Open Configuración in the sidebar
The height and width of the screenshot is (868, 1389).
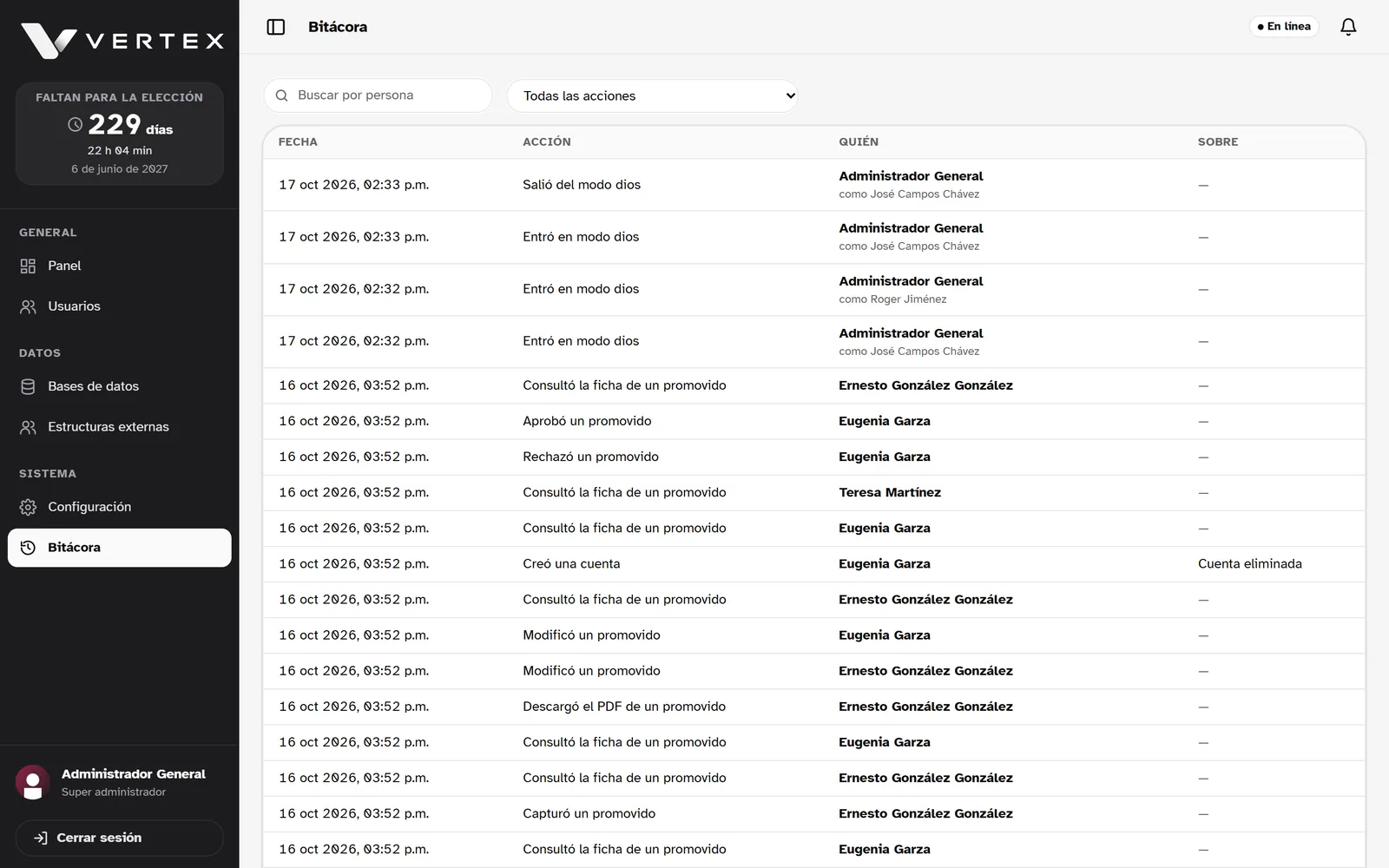click(120, 507)
